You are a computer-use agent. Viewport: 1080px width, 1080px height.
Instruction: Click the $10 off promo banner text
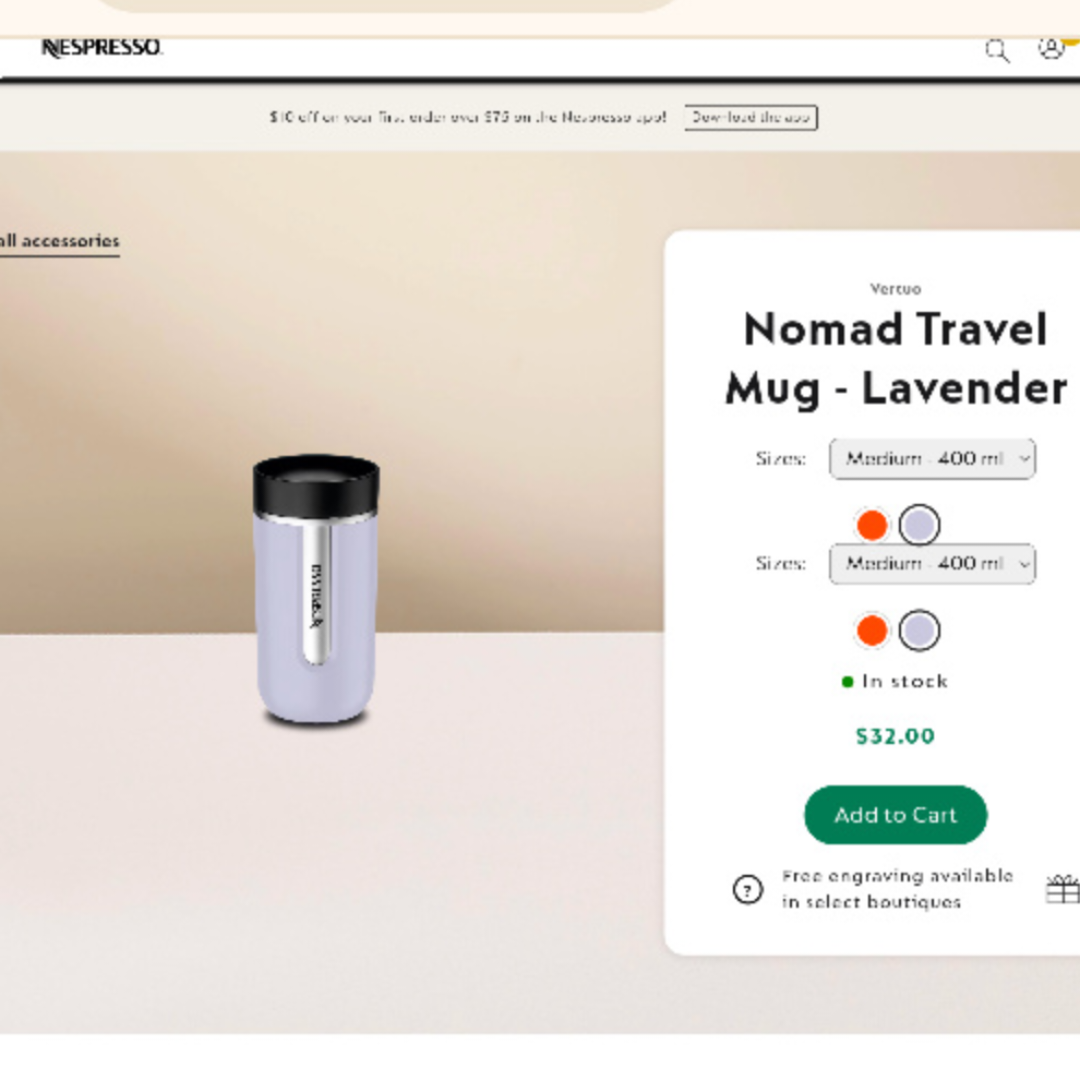point(468,117)
